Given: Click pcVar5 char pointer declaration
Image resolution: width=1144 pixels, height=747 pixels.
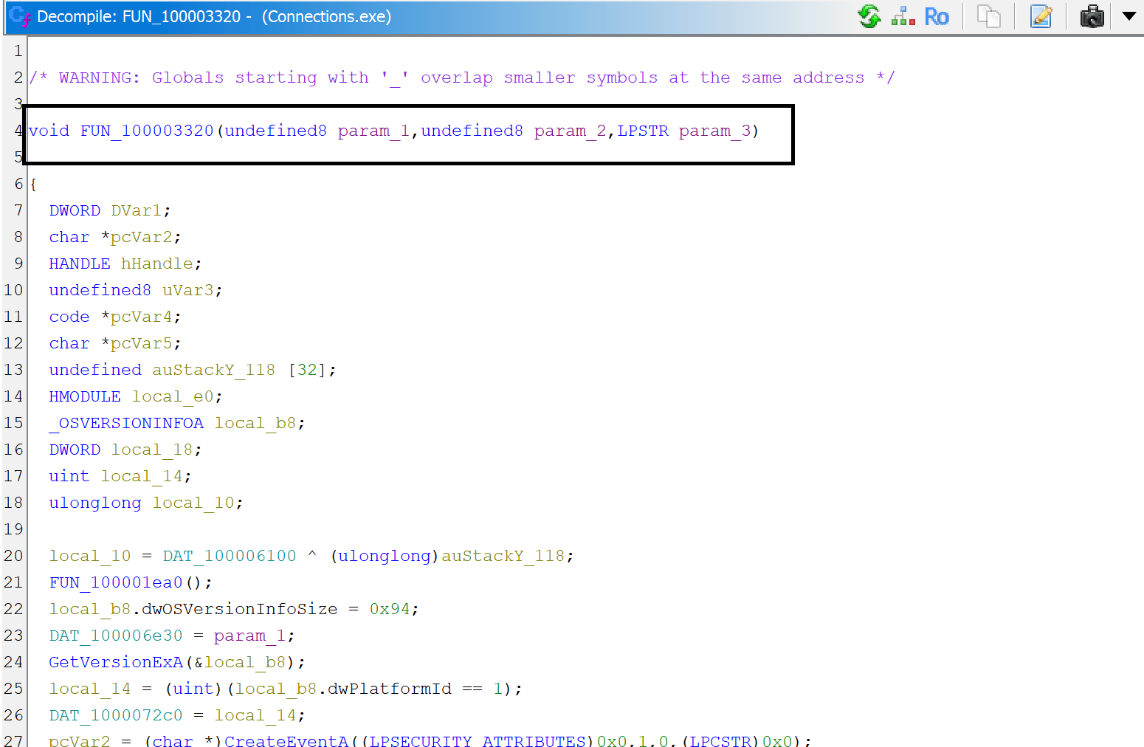Looking at the screenshot, I should 142,343.
